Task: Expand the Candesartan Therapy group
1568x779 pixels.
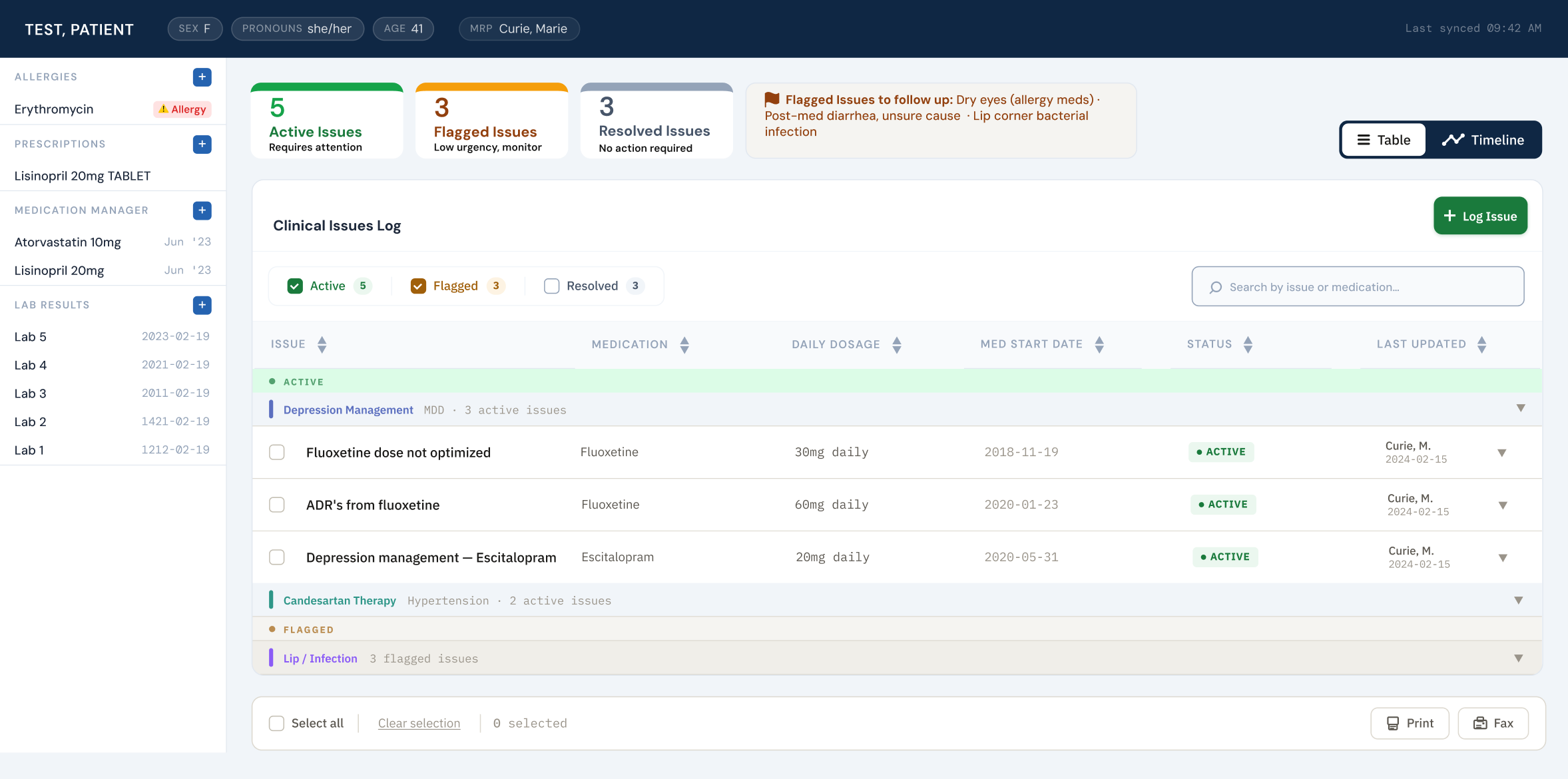Action: click(x=1518, y=601)
